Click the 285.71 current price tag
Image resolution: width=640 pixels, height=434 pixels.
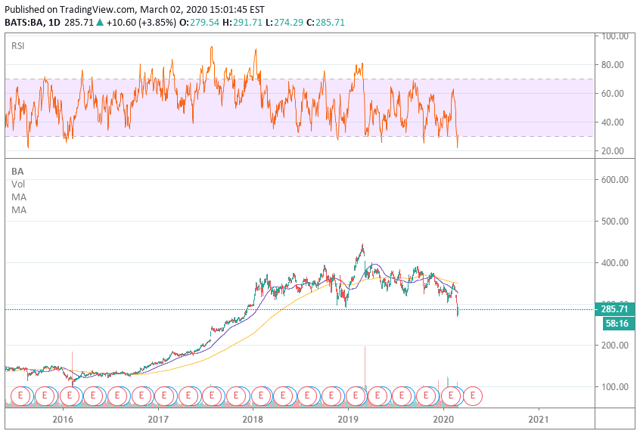coord(615,309)
